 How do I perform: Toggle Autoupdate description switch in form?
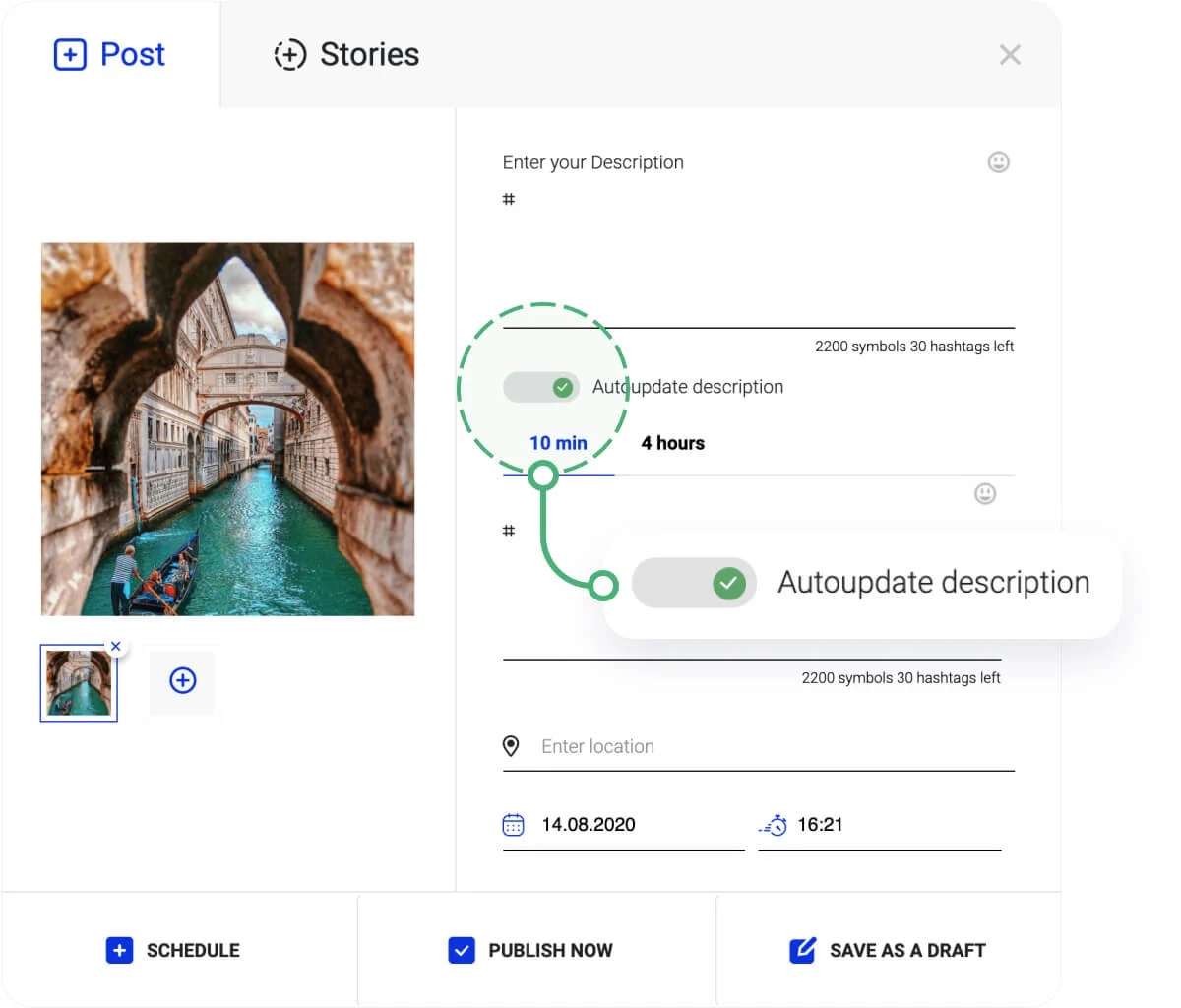pyautogui.click(x=540, y=387)
